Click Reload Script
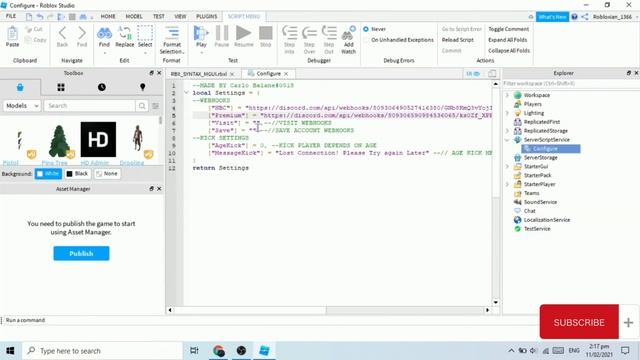Viewport: 640px width, 360px height. pyautogui.click(x=458, y=40)
